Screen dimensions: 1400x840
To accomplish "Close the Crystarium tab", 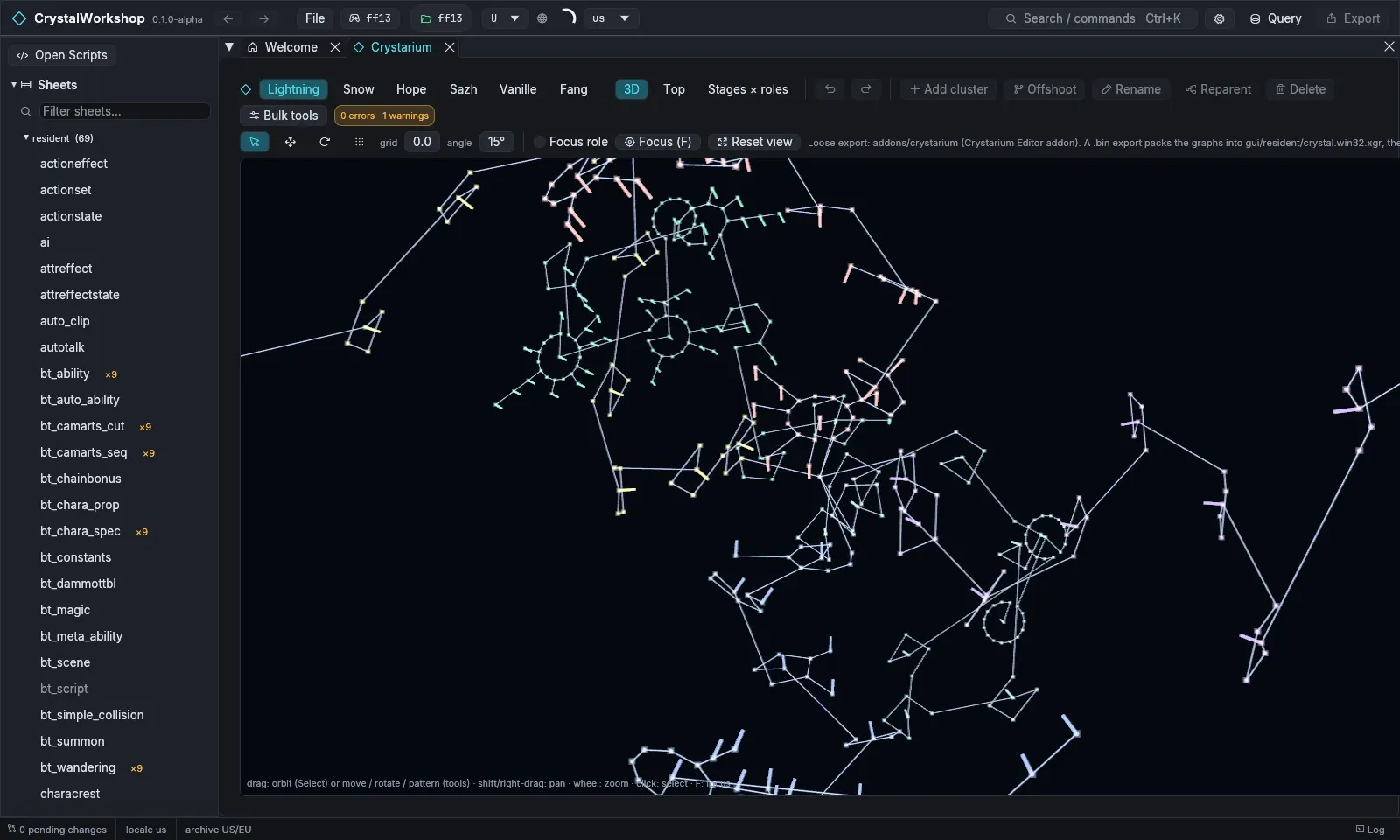I will 450,47.
